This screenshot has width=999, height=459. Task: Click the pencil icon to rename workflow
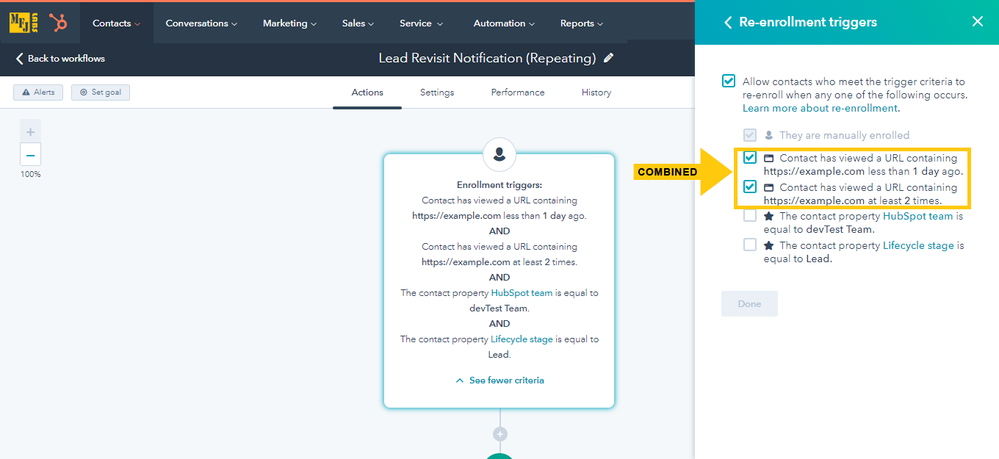[x=608, y=58]
